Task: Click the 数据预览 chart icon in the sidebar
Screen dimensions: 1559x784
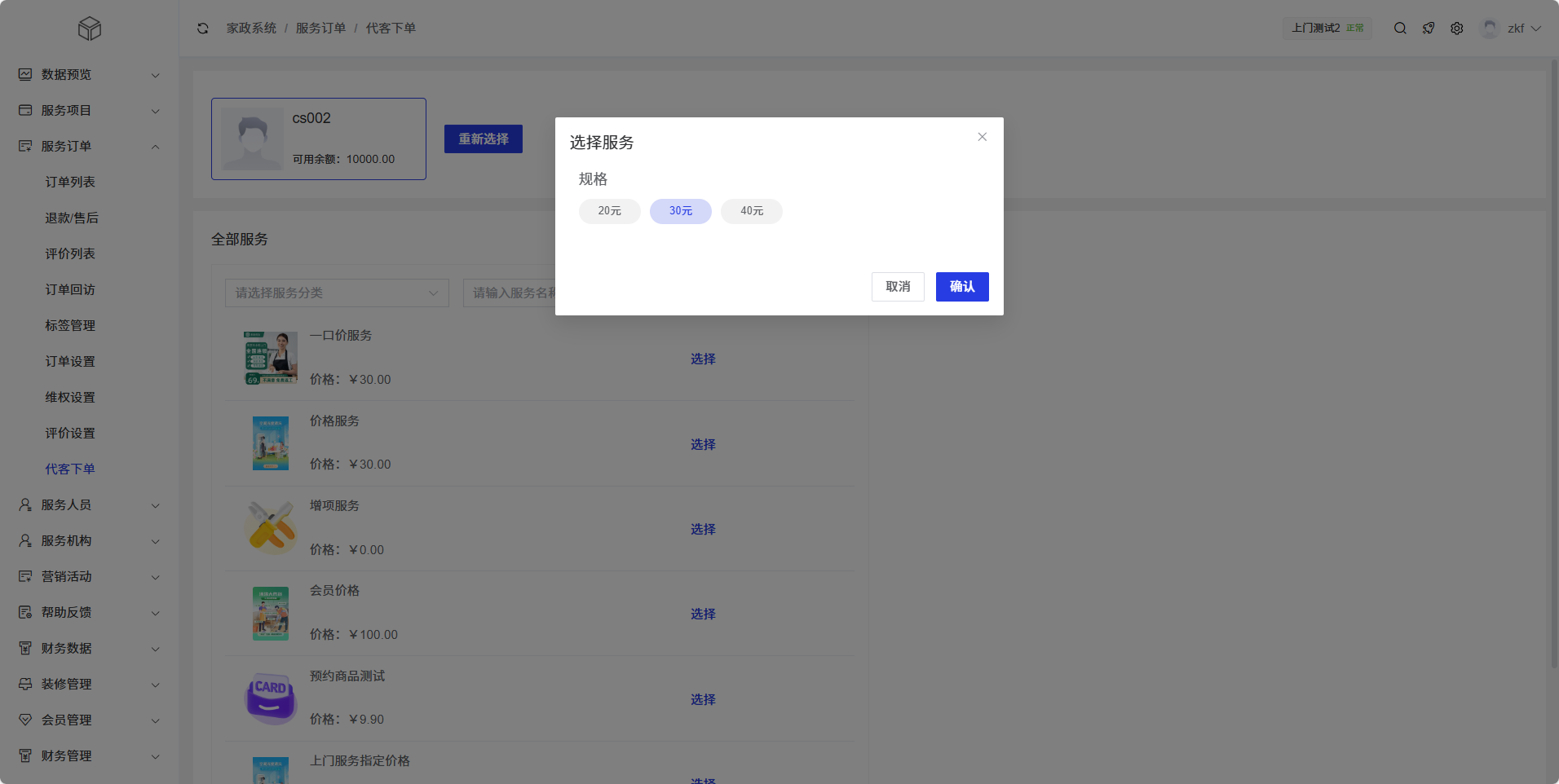Action: pyautogui.click(x=25, y=74)
